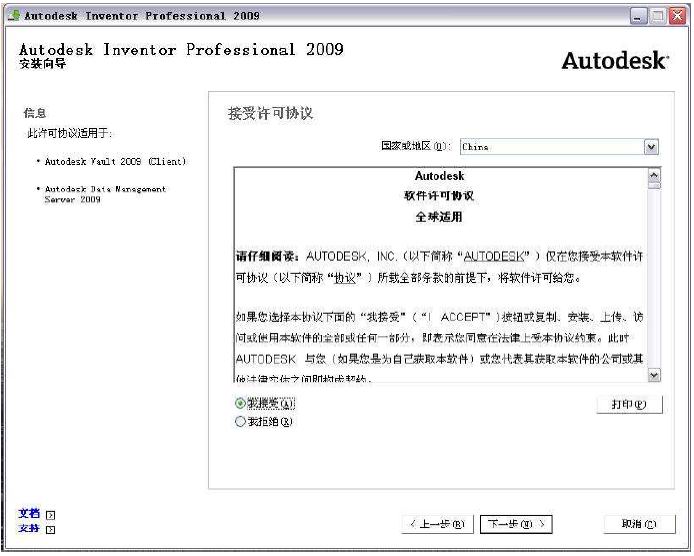The image size is (694, 556).
Task: Go back with the 上一步 button
Action: [x=437, y=524]
